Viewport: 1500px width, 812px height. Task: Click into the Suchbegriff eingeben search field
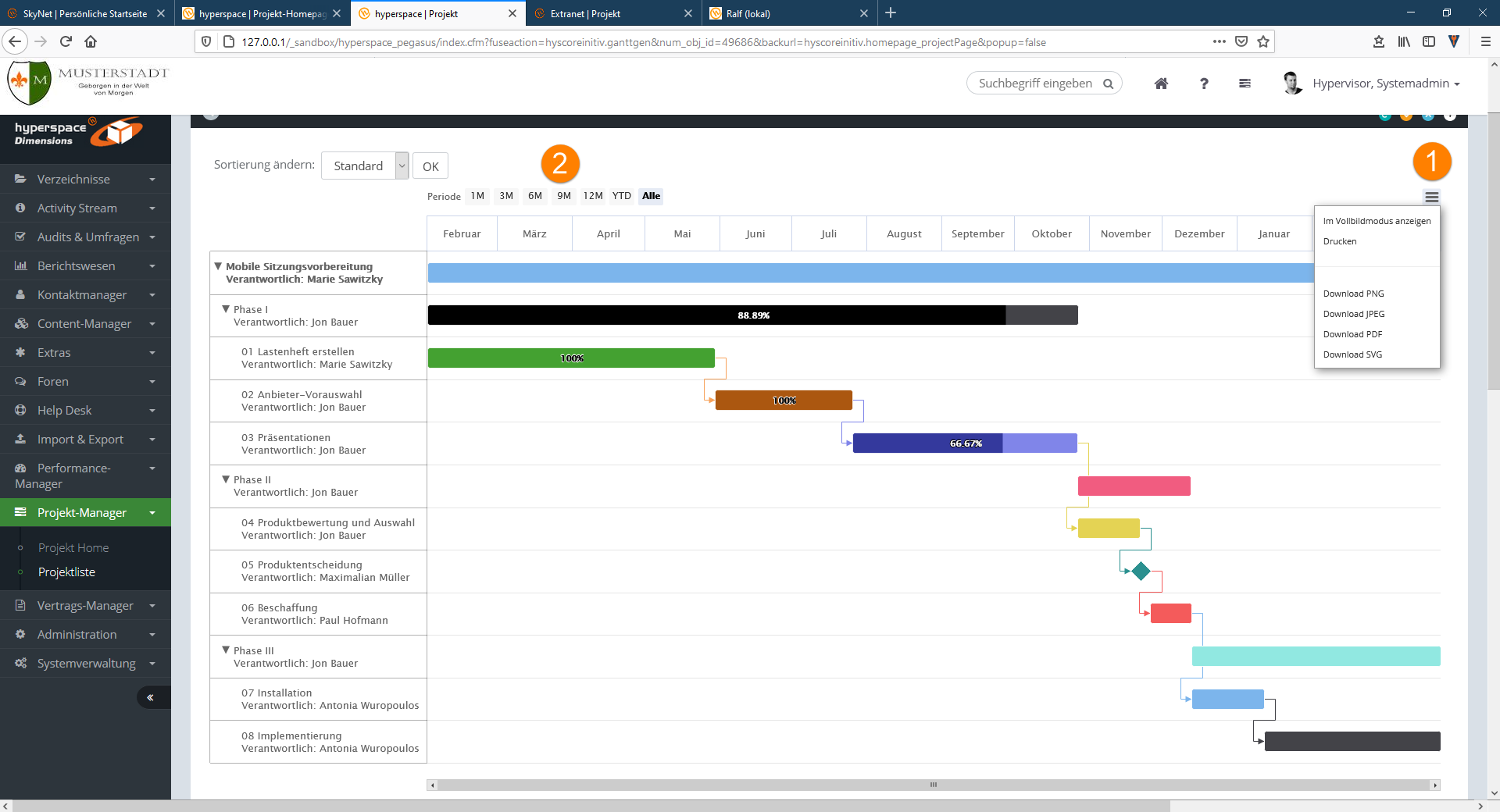pyautogui.click(x=1034, y=84)
